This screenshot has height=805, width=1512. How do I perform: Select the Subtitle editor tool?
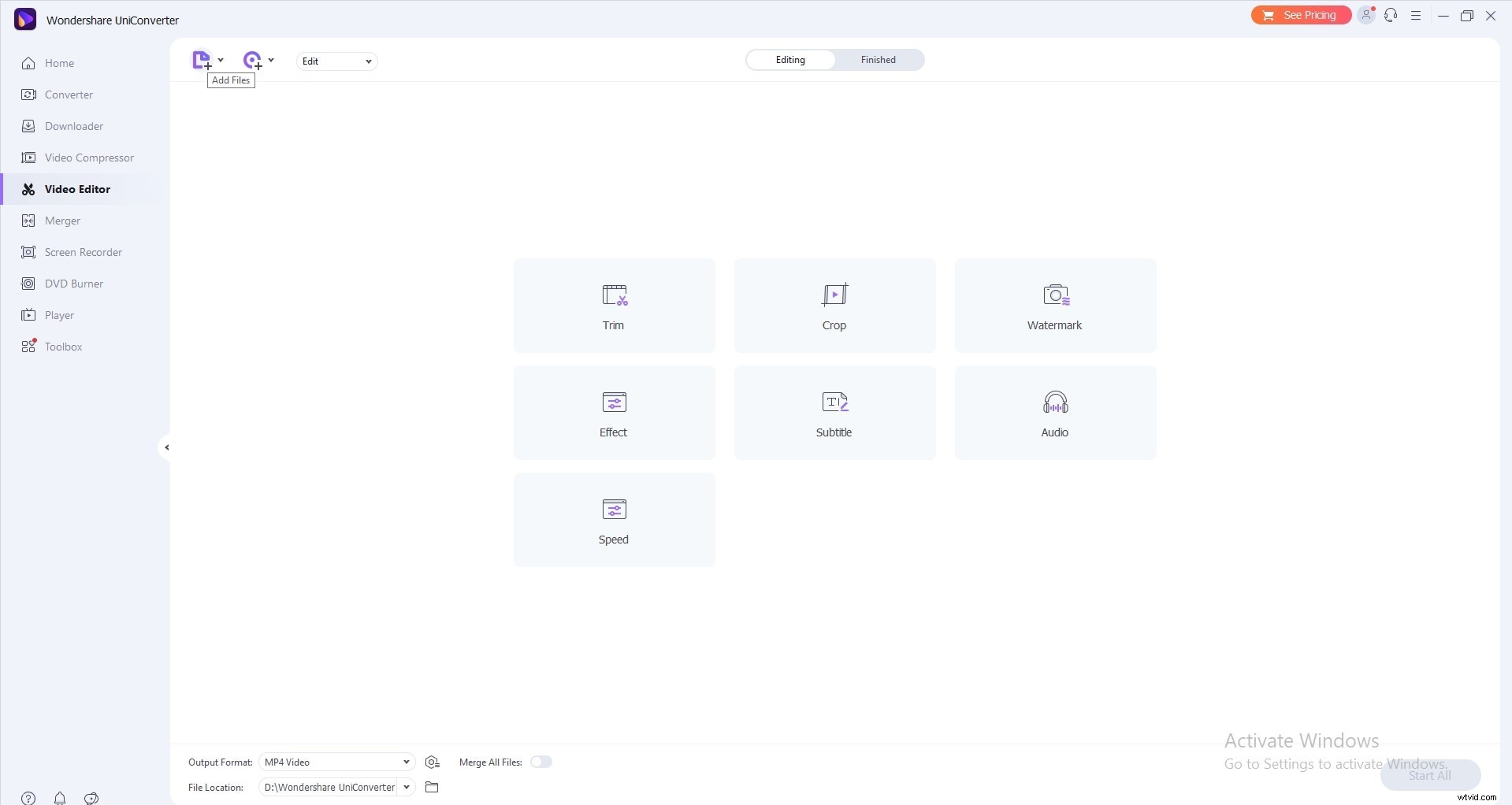(x=834, y=412)
